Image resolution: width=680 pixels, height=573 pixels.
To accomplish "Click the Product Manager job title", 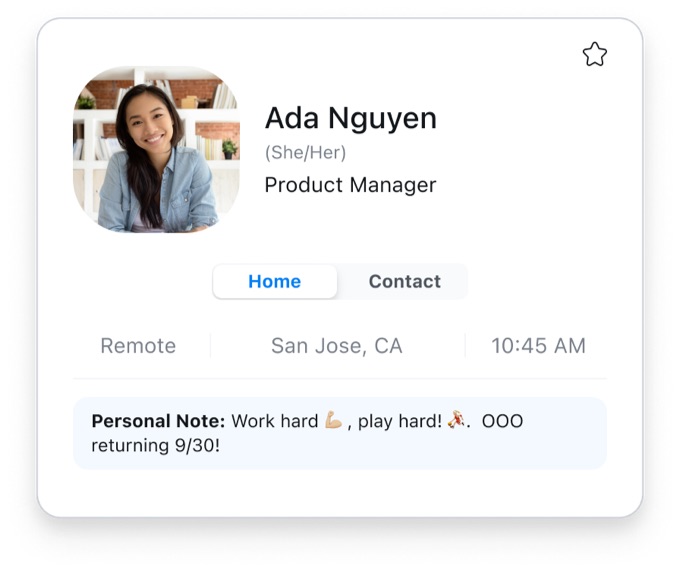I will [350, 185].
